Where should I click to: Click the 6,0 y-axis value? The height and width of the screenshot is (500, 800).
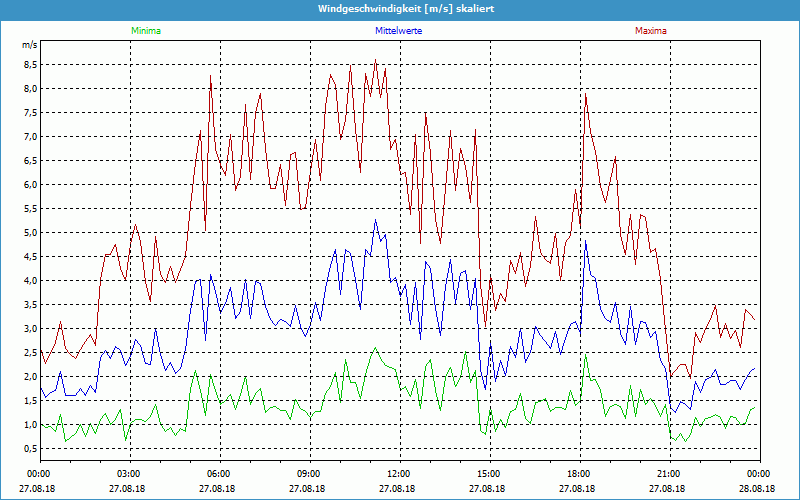click(x=30, y=185)
